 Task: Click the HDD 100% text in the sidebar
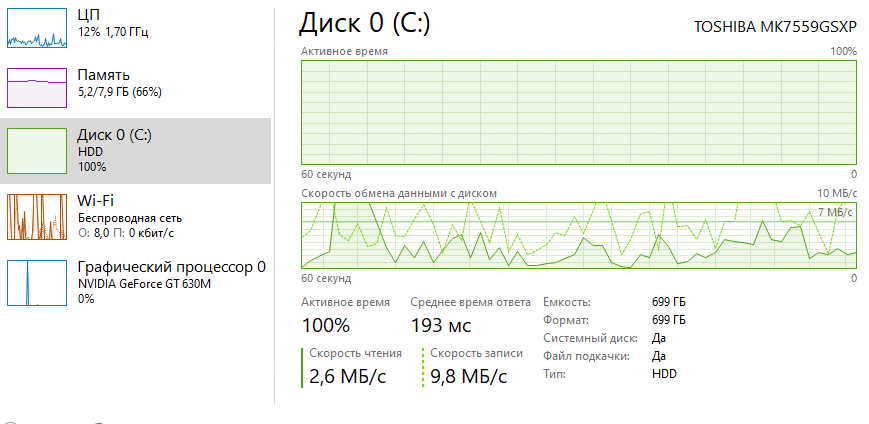92,159
